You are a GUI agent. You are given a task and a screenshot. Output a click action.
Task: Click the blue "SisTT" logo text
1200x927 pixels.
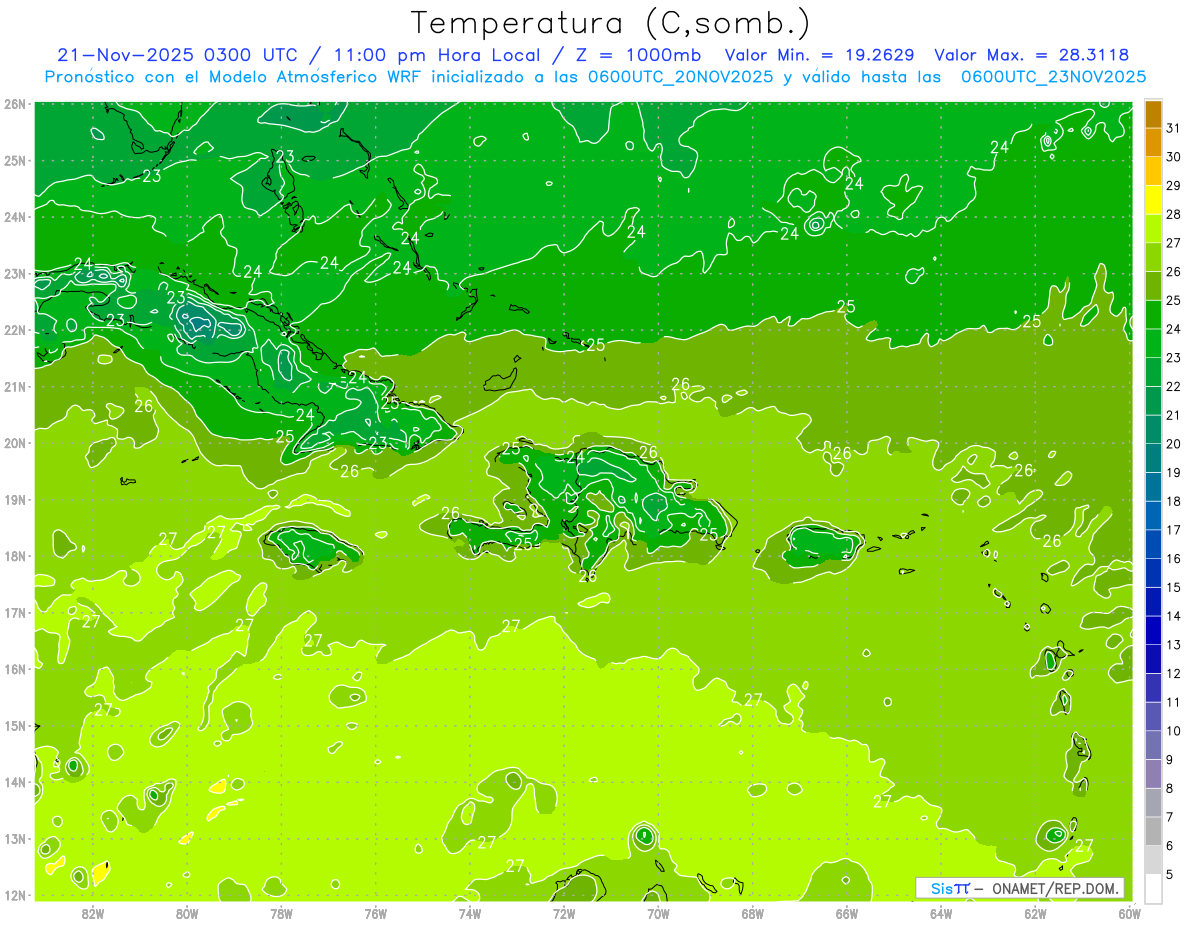click(x=949, y=888)
